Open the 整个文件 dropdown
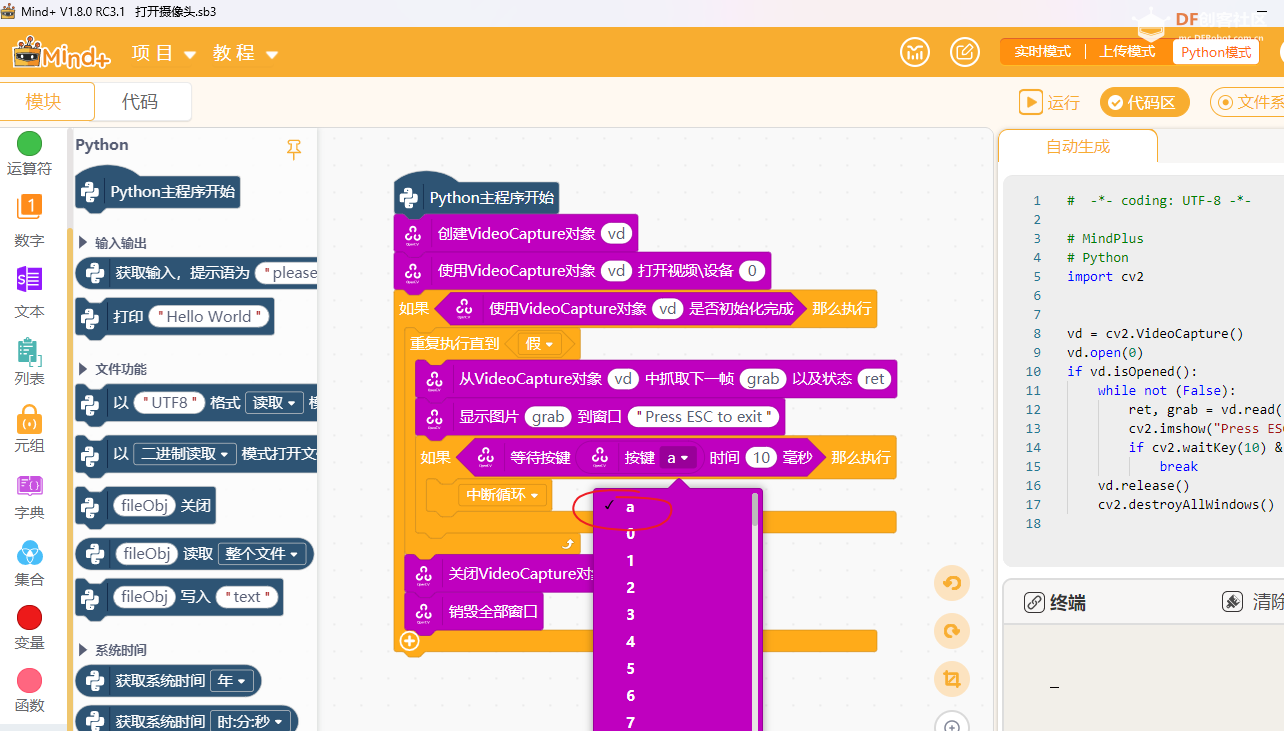The image size is (1284, 731). point(264,553)
